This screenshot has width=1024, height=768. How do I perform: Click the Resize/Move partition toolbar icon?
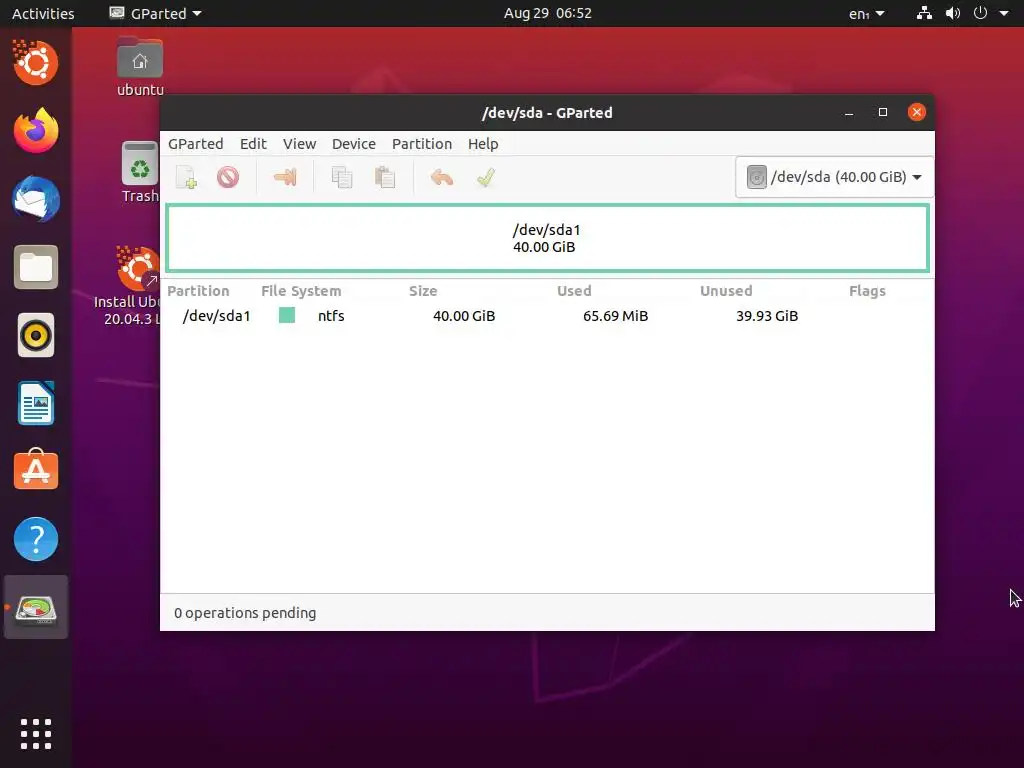coord(285,177)
